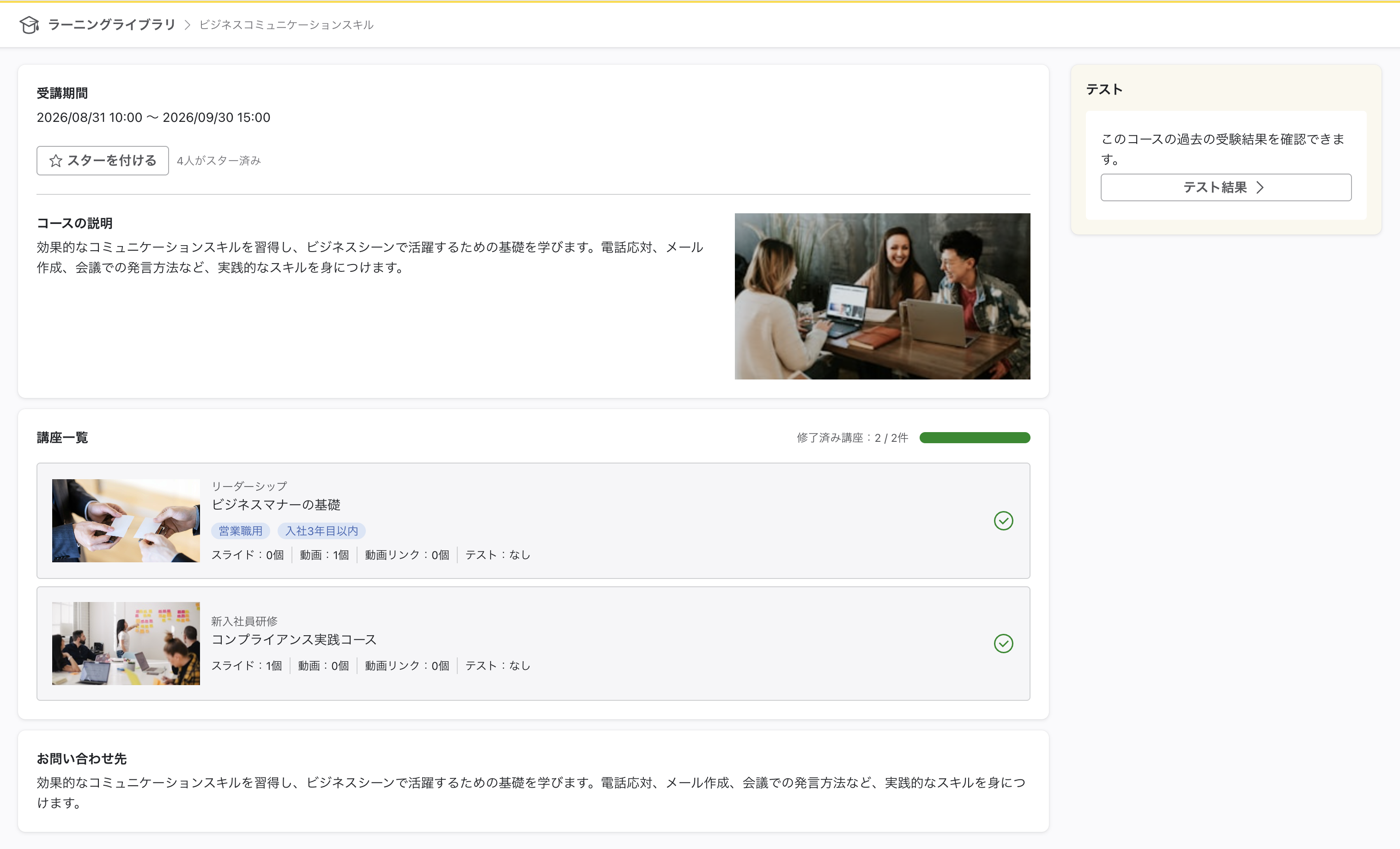Viewport: 1400px width, 849px height.
Task: Click 動画：0個 in コンプライアンス row
Action: pos(323,666)
